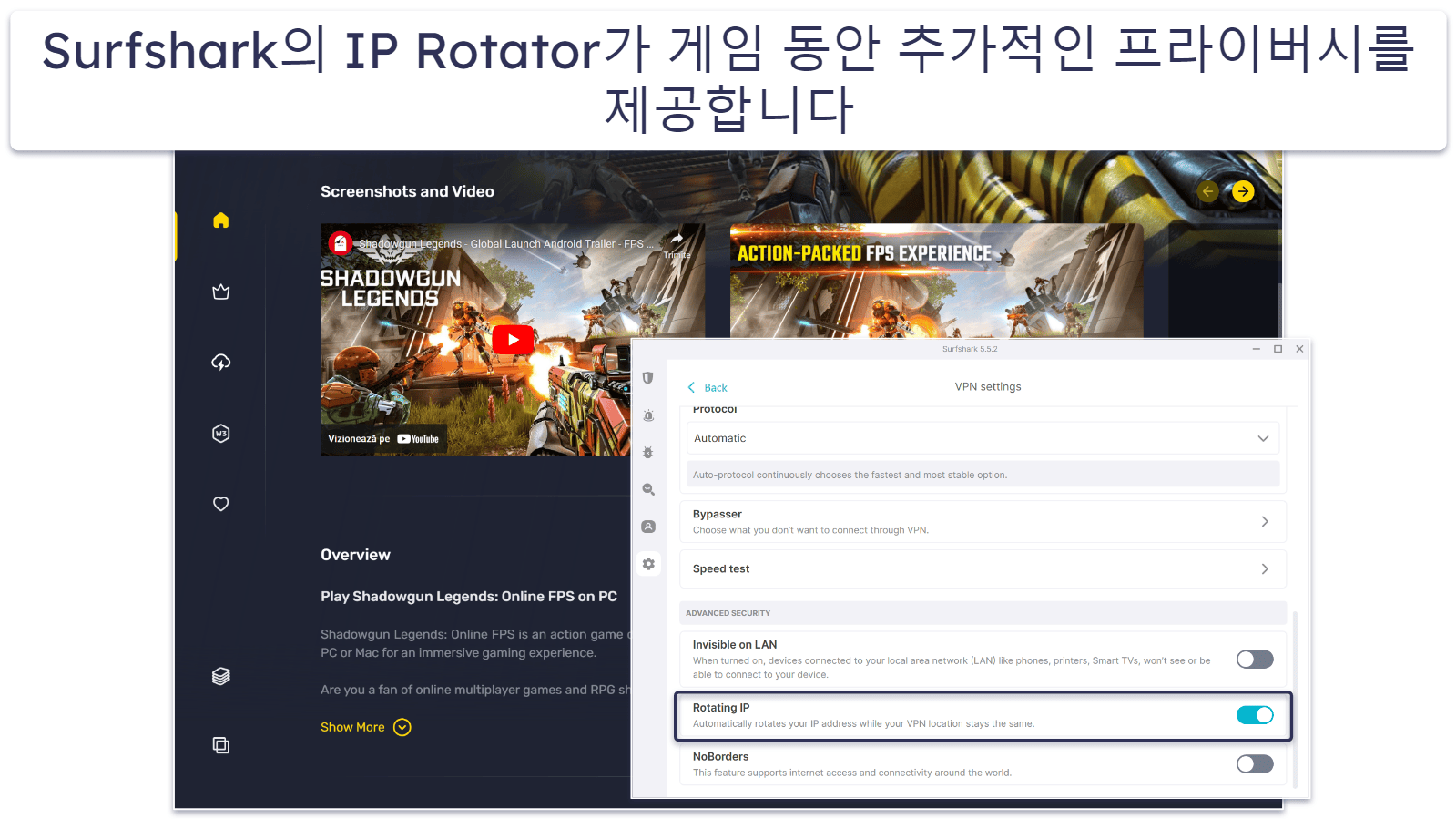This screenshot has height=819, width=1456.
Task: Open Surfshark Alert icon in sidebar
Action: click(648, 415)
